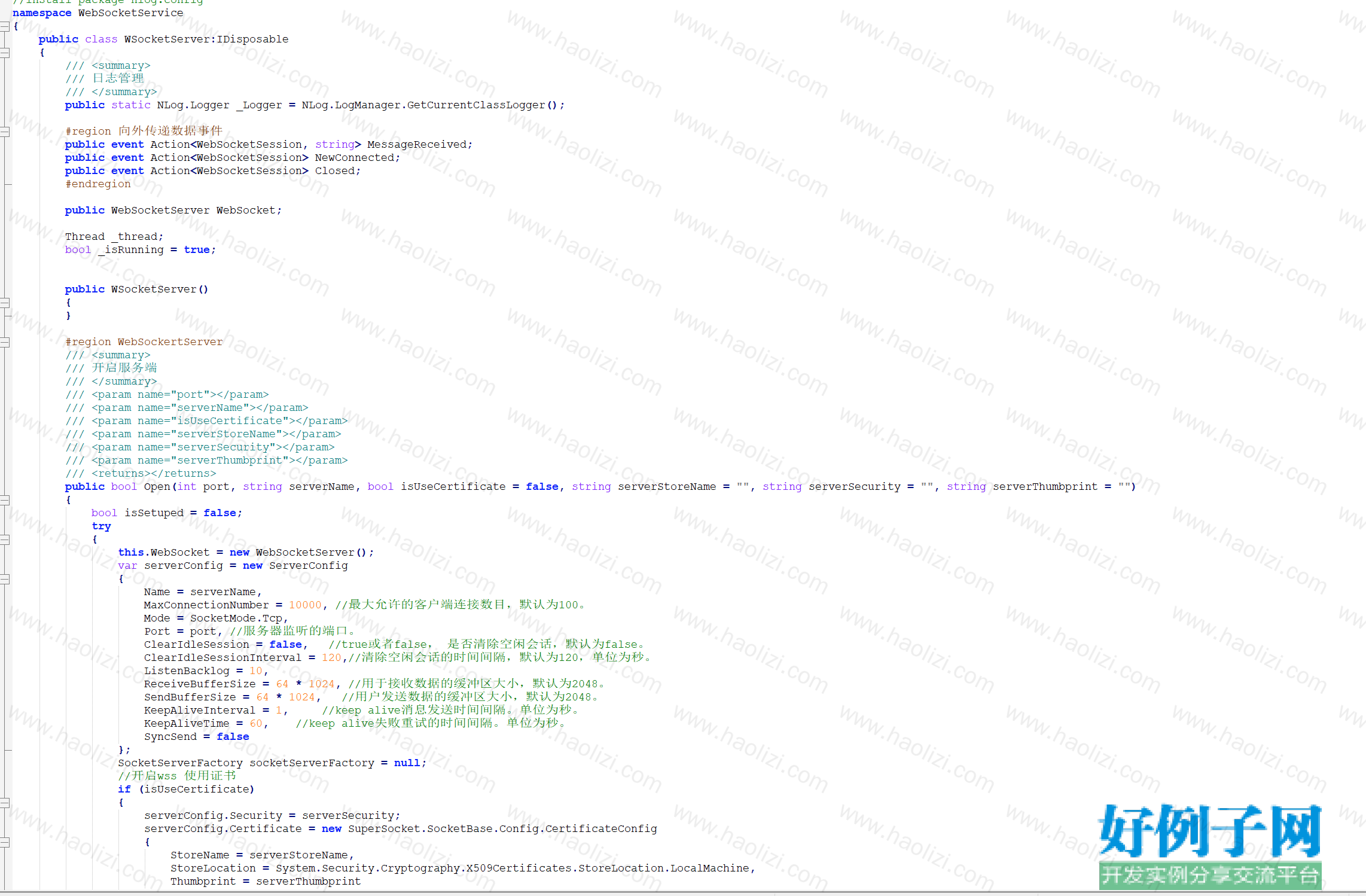Collapse the namespace WebSocketService fold marker

coord(5,26)
